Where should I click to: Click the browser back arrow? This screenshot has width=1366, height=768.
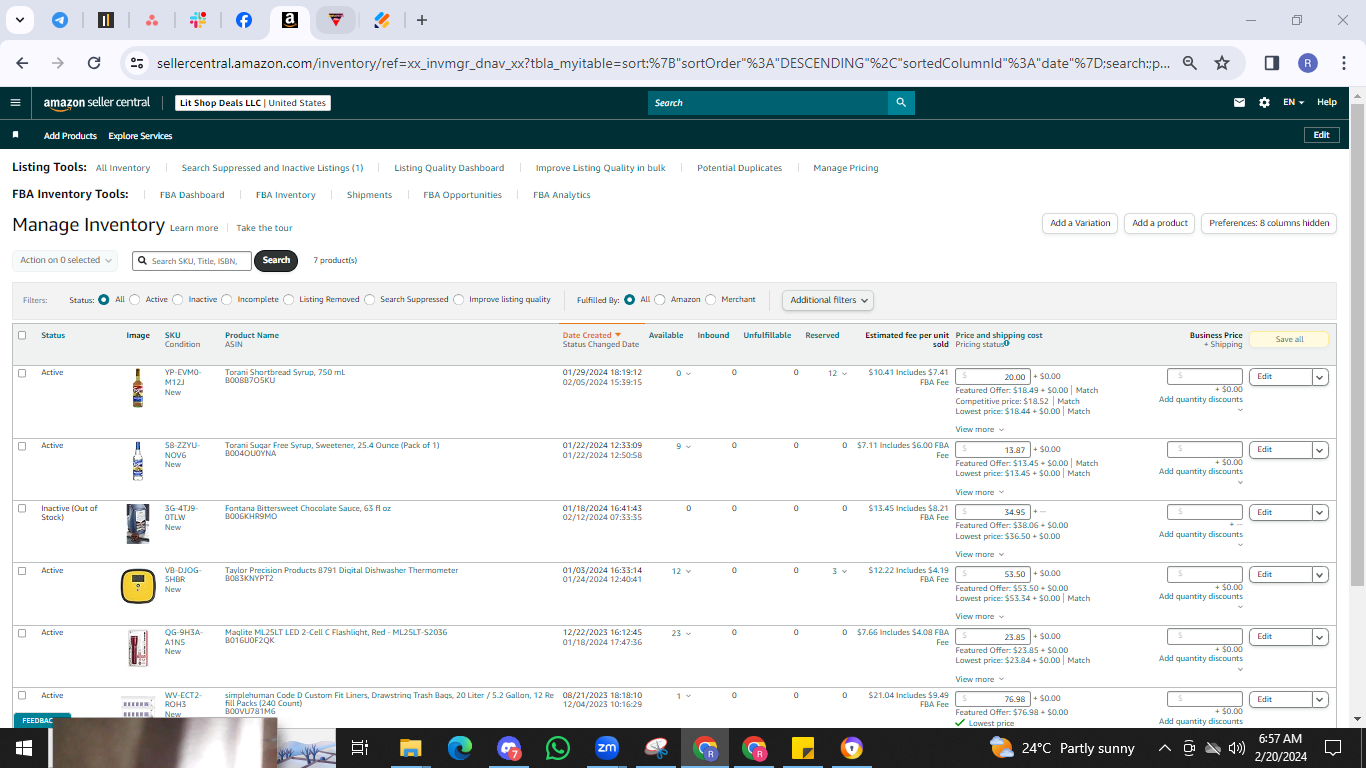tap(23, 63)
